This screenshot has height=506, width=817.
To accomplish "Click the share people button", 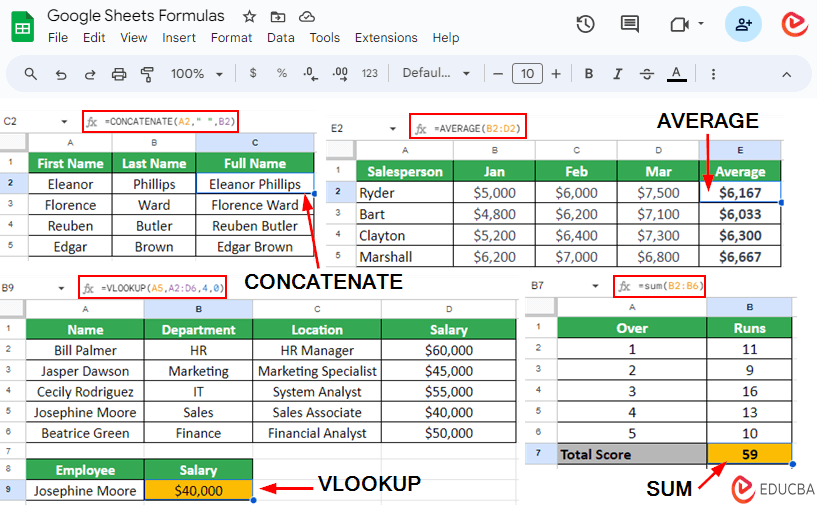I will pyautogui.click(x=743, y=24).
